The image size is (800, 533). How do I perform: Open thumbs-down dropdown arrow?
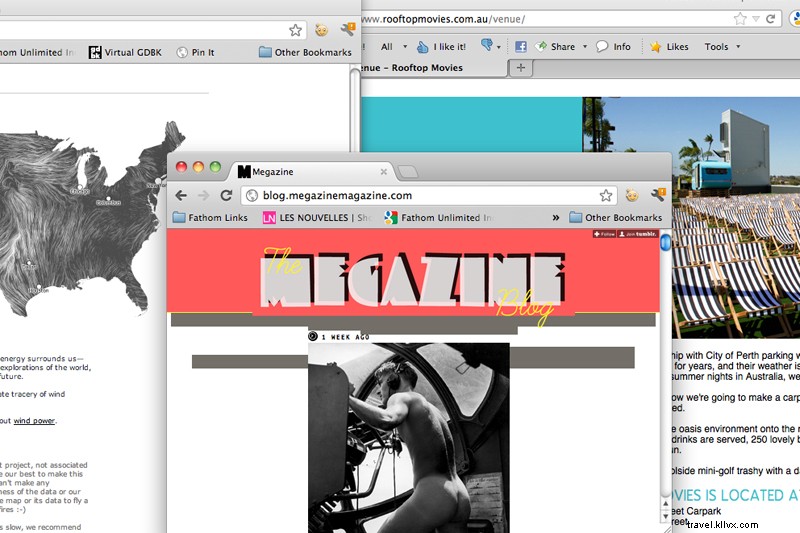[x=498, y=46]
